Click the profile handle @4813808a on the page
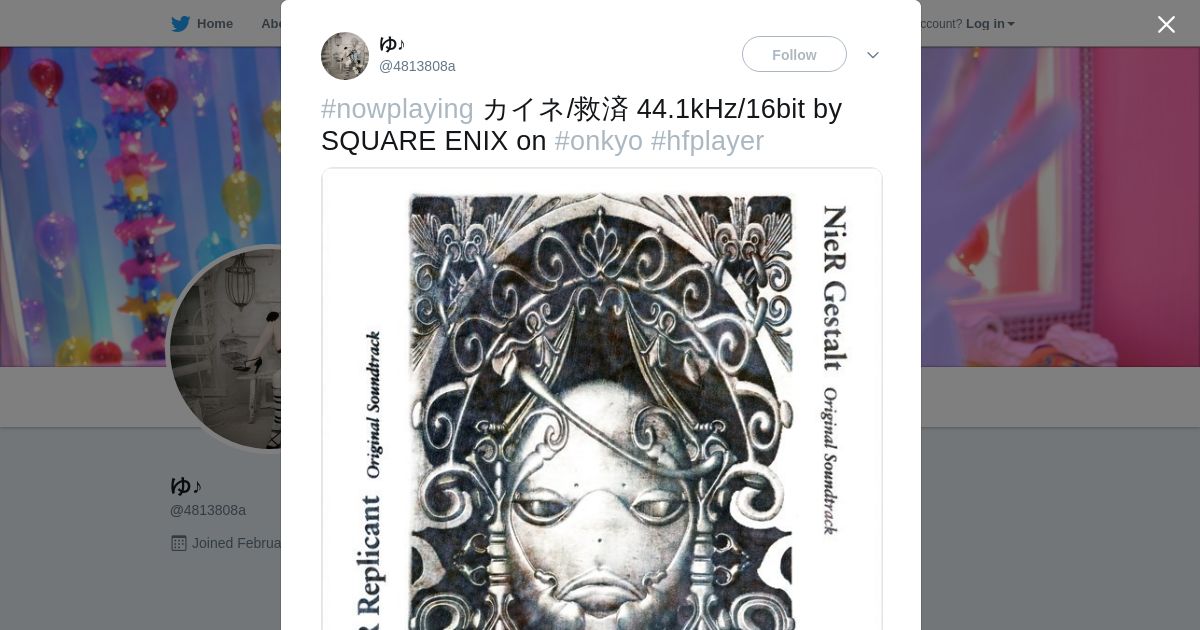The image size is (1200, 630). [208, 510]
